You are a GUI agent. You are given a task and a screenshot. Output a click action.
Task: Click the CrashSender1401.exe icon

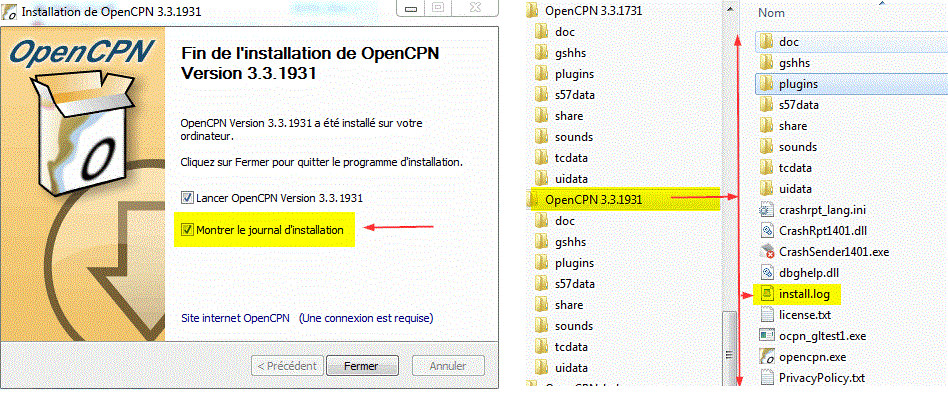[767, 252]
